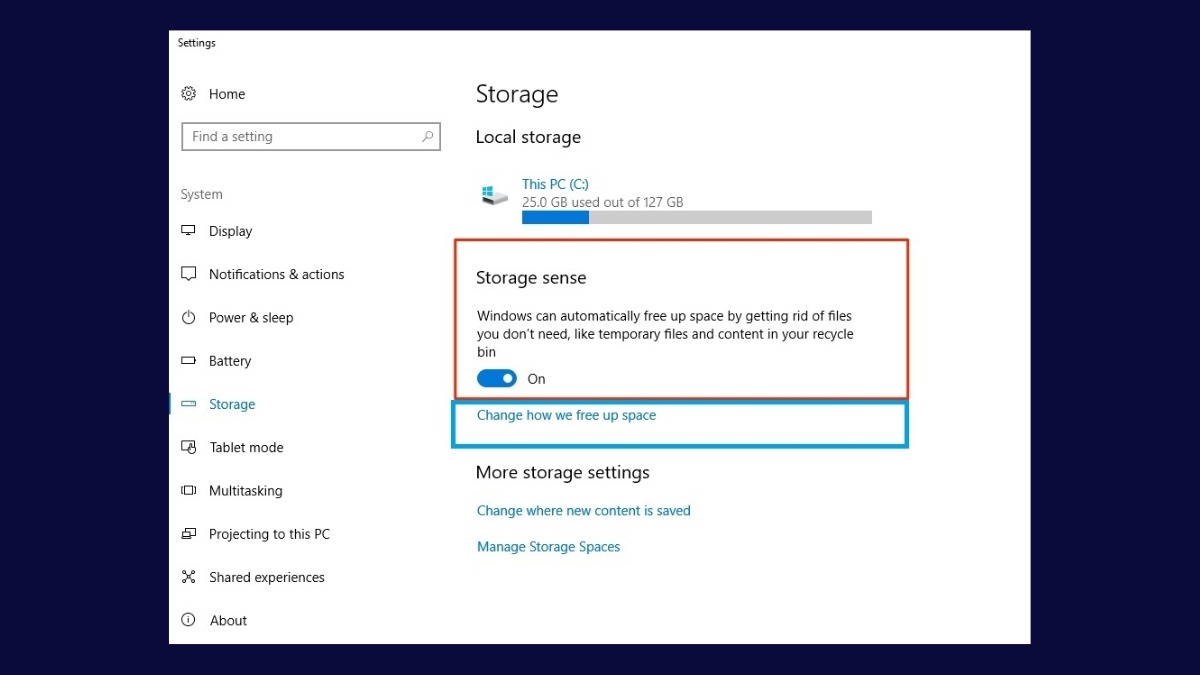Click the About info icon
This screenshot has height=675, width=1200.
coord(188,620)
